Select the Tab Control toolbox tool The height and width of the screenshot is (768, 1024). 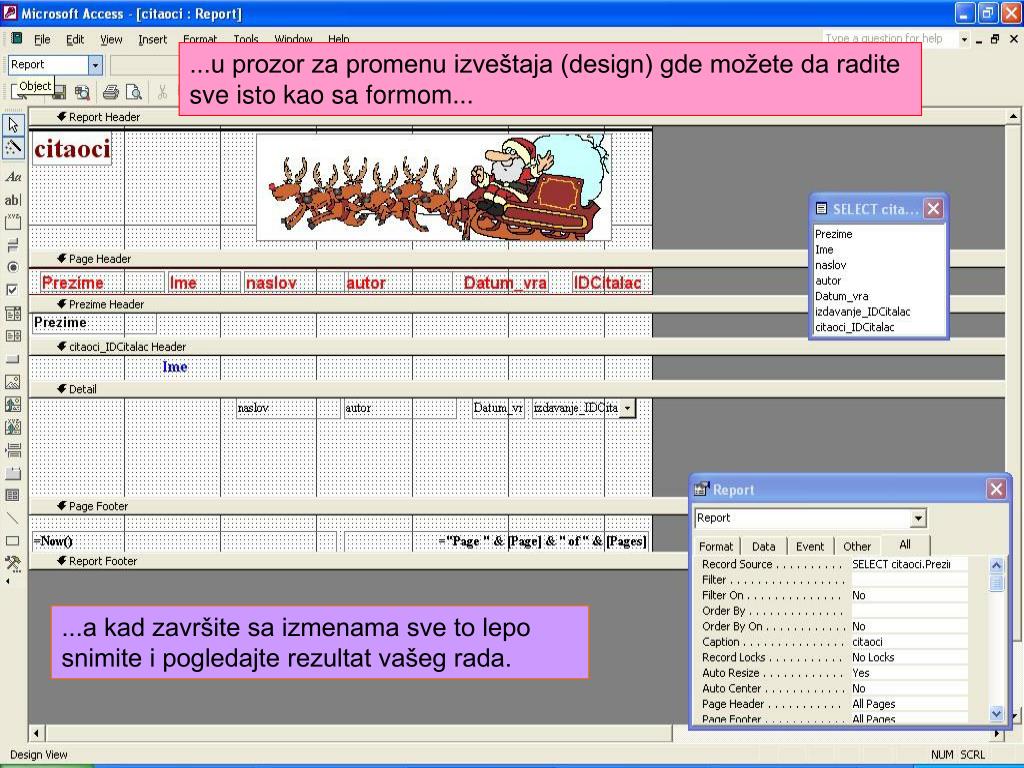click(x=13, y=473)
